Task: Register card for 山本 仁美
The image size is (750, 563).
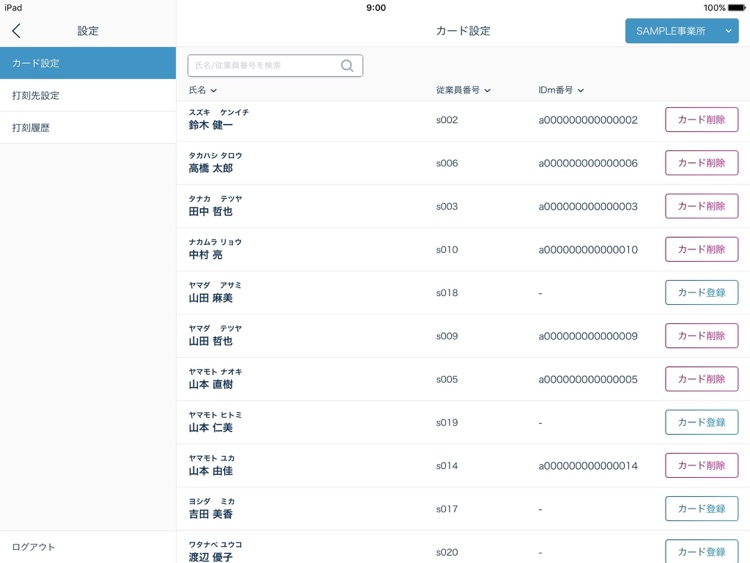Action: click(x=702, y=422)
